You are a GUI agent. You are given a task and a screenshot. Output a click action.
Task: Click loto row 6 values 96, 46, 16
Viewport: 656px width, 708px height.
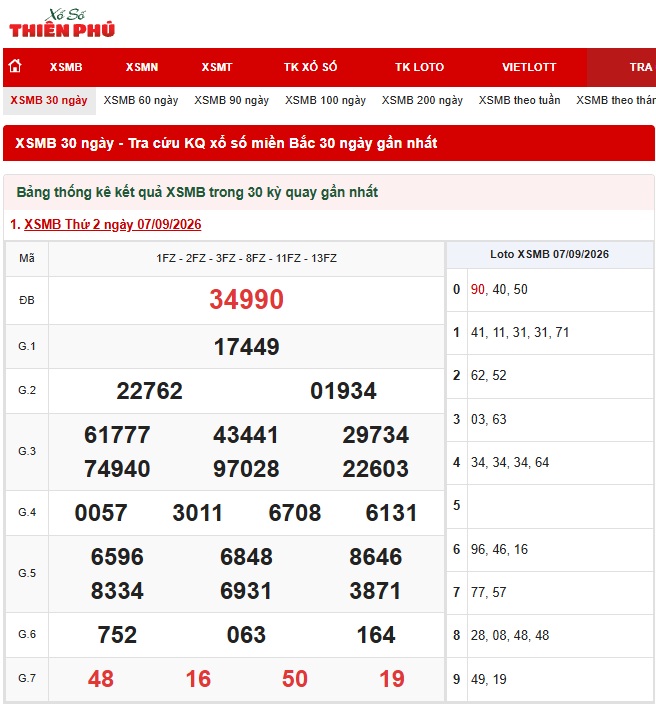tap(499, 550)
